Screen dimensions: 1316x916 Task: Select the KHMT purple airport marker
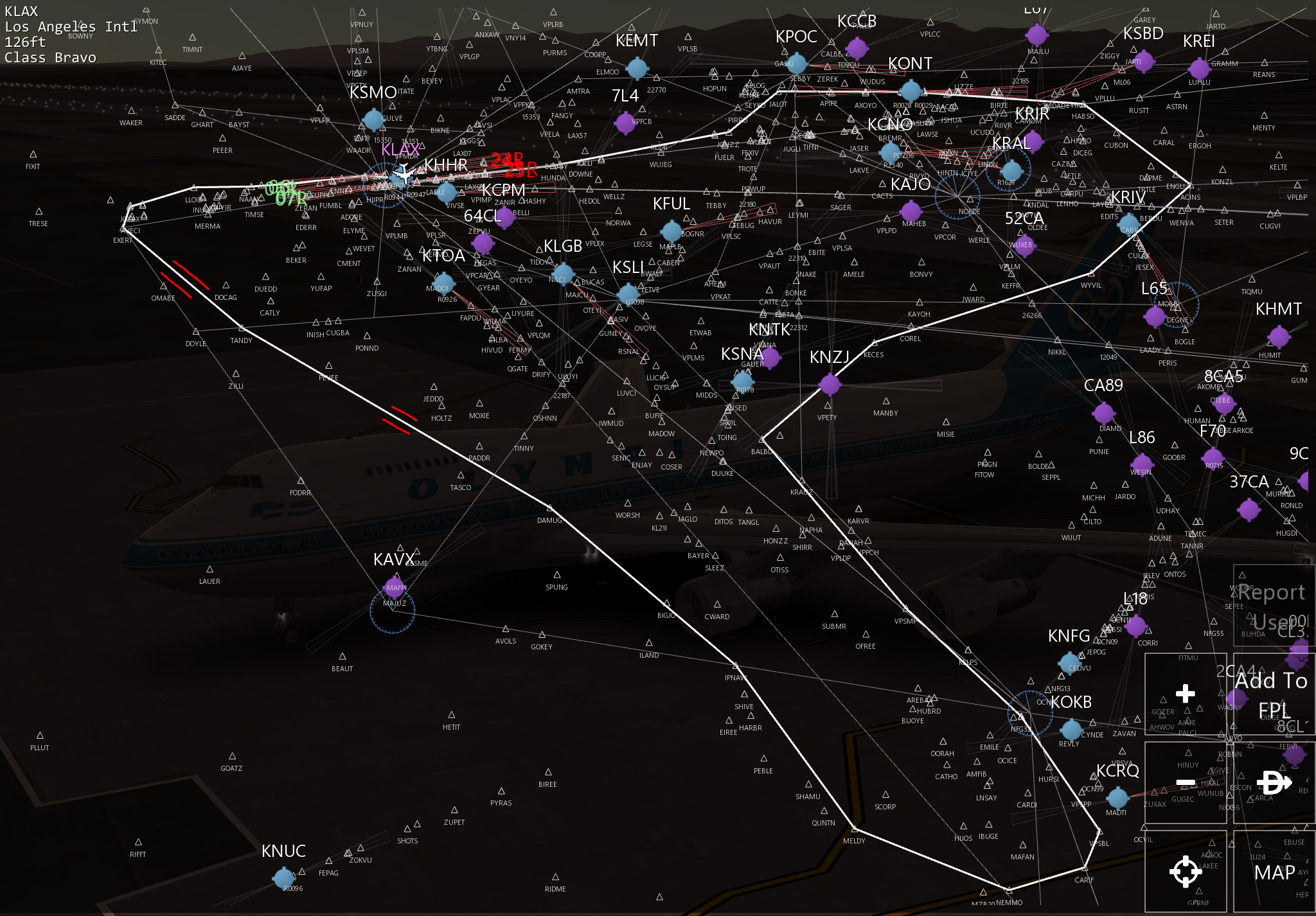(1279, 337)
